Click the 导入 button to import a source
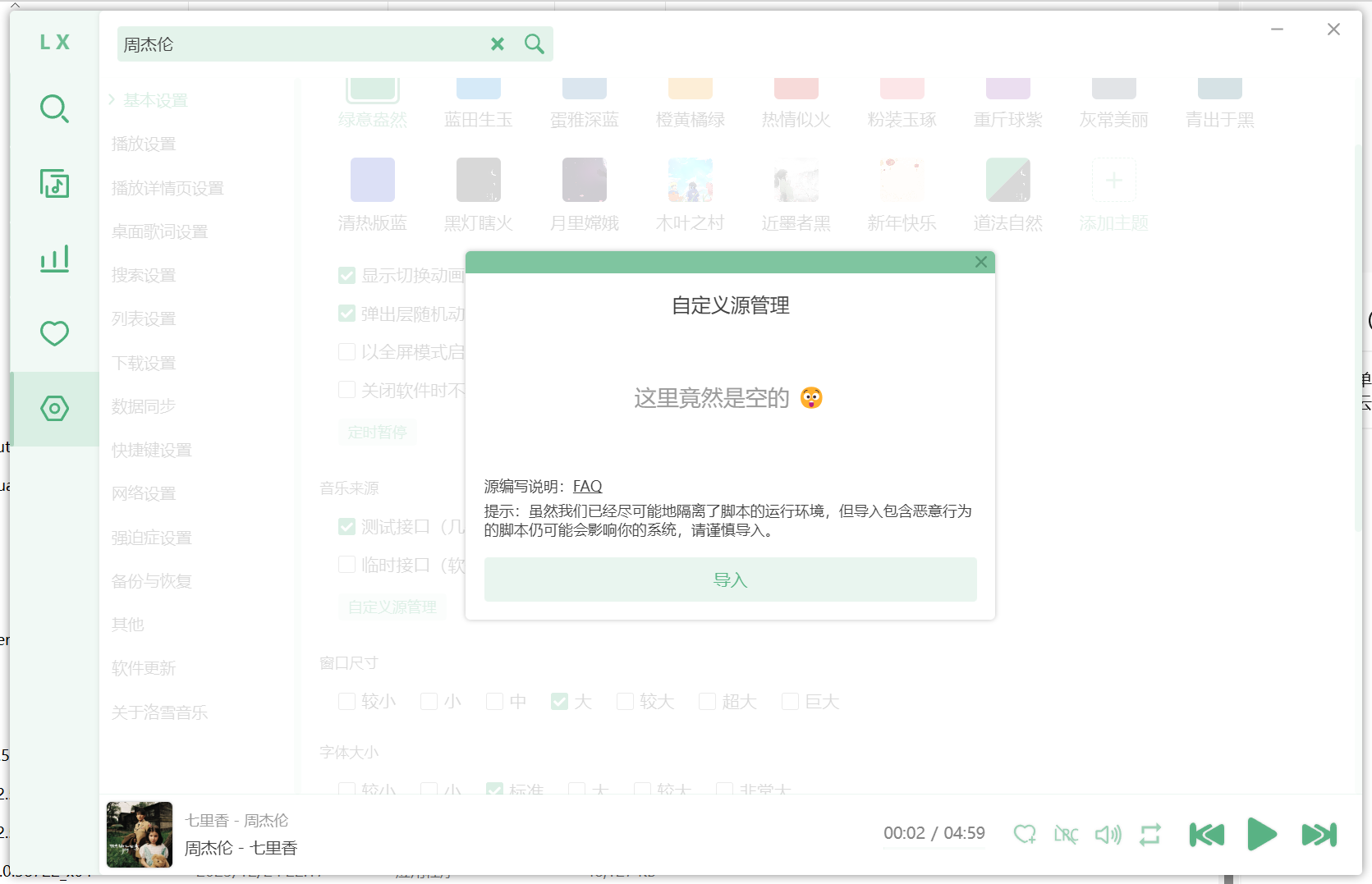Viewport: 1372px width, 884px height. pos(730,579)
